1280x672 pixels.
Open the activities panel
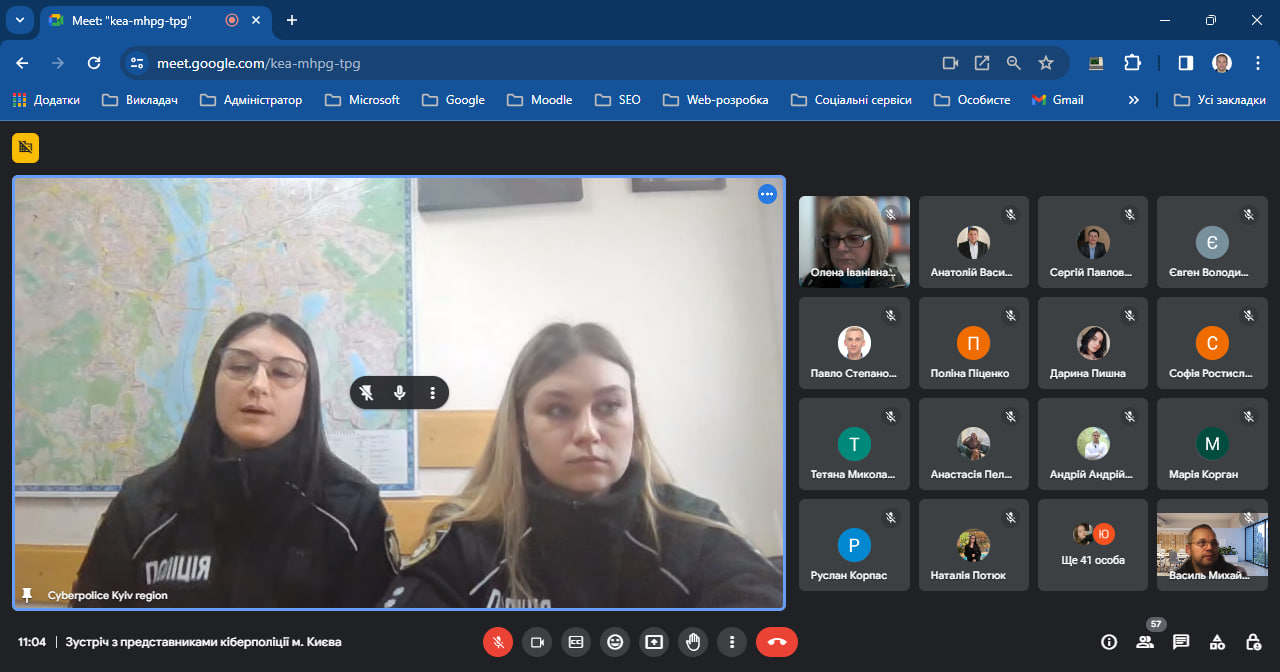(x=1217, y=642)
